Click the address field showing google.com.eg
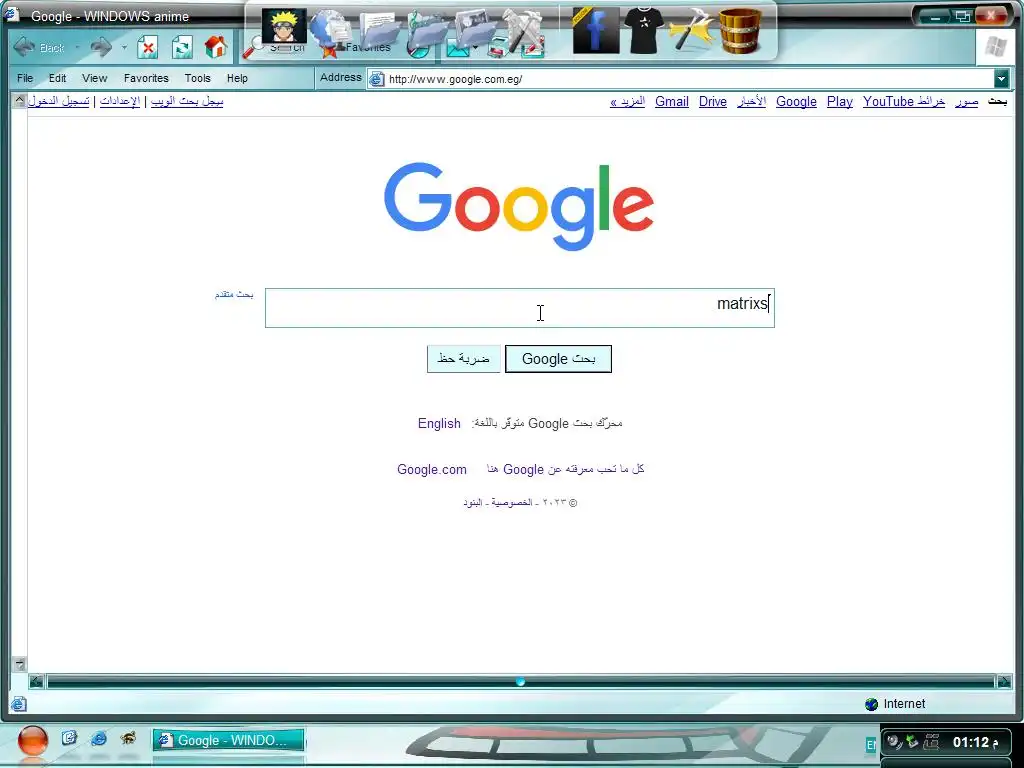The height and width of the screenshot is (768, 1024). 689,79
